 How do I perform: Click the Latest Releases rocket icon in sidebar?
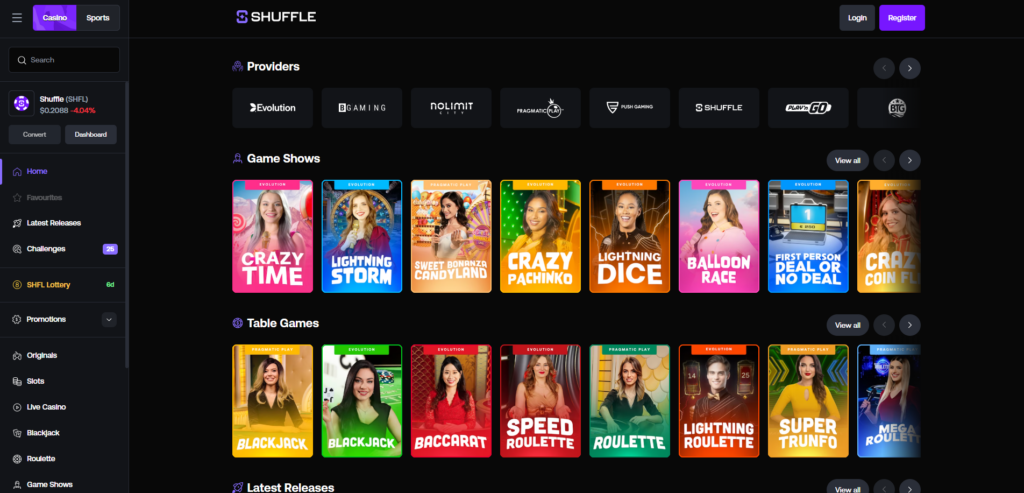coord(17,223)
